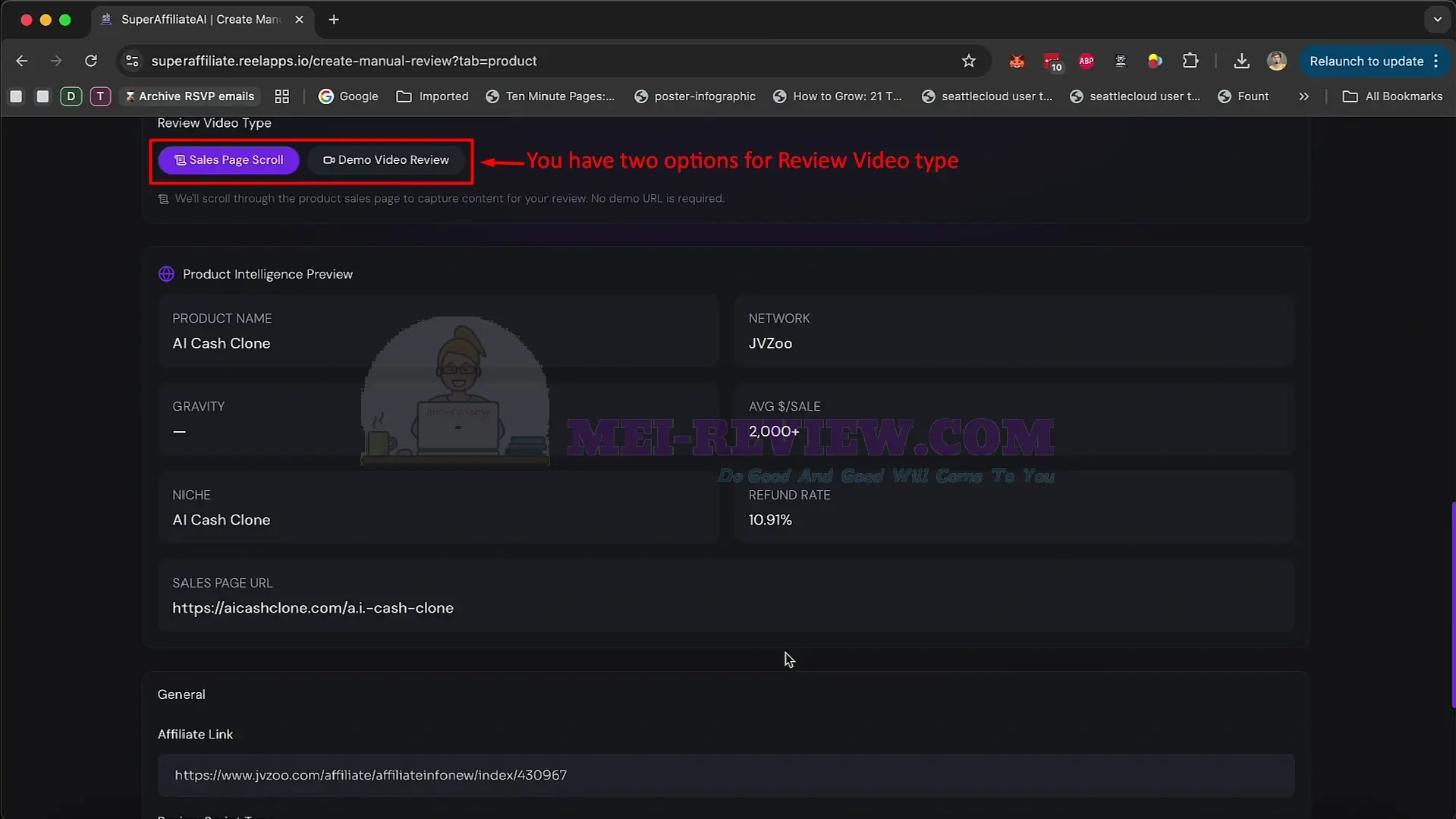Click the browser back arrow

click(x=22, y=61)
